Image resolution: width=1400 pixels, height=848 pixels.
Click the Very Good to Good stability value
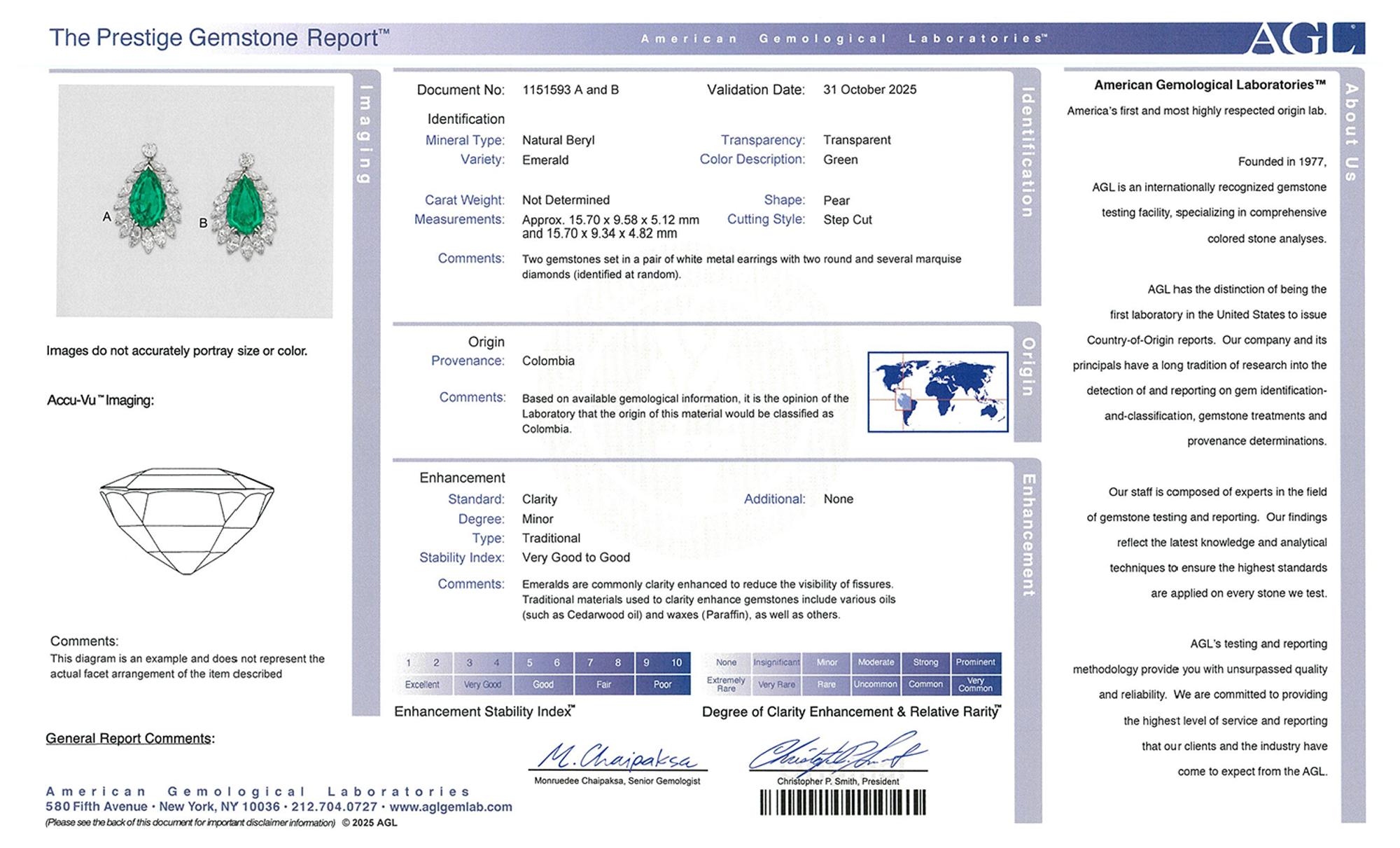pos(576,558)
